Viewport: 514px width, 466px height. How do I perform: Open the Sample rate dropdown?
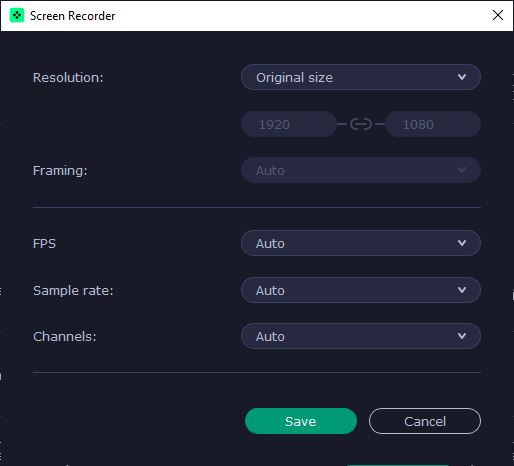pyautogui.click(x=361, y=290)
